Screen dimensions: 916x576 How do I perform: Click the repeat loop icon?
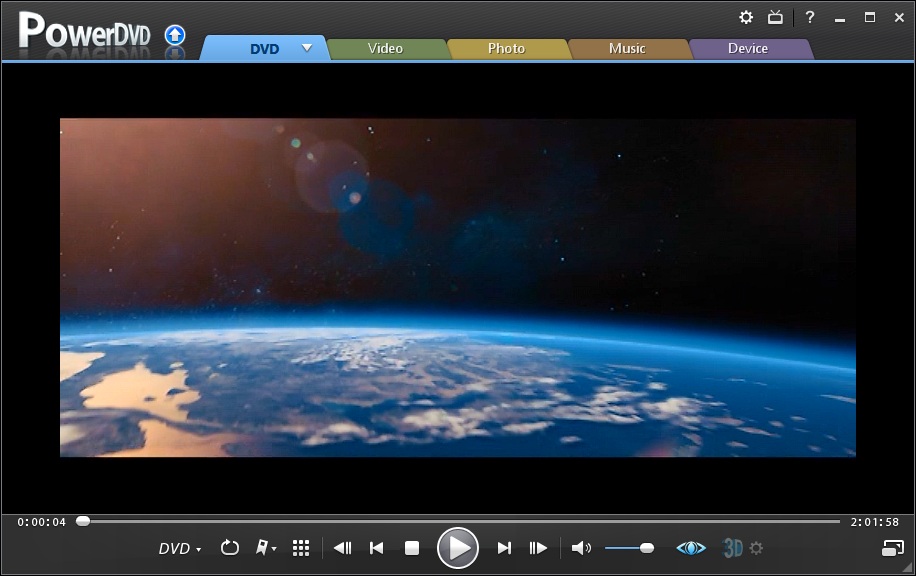click(x=230, y=547)
